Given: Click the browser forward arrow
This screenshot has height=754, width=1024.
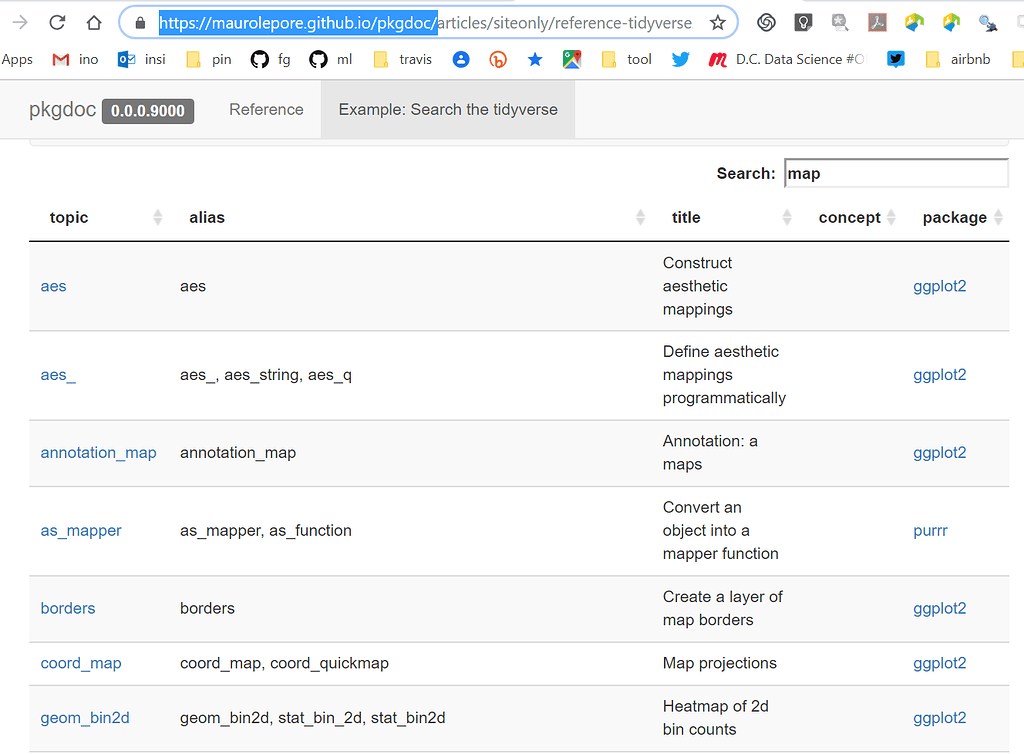Looking at the screenshot, I should click(20, 23).
